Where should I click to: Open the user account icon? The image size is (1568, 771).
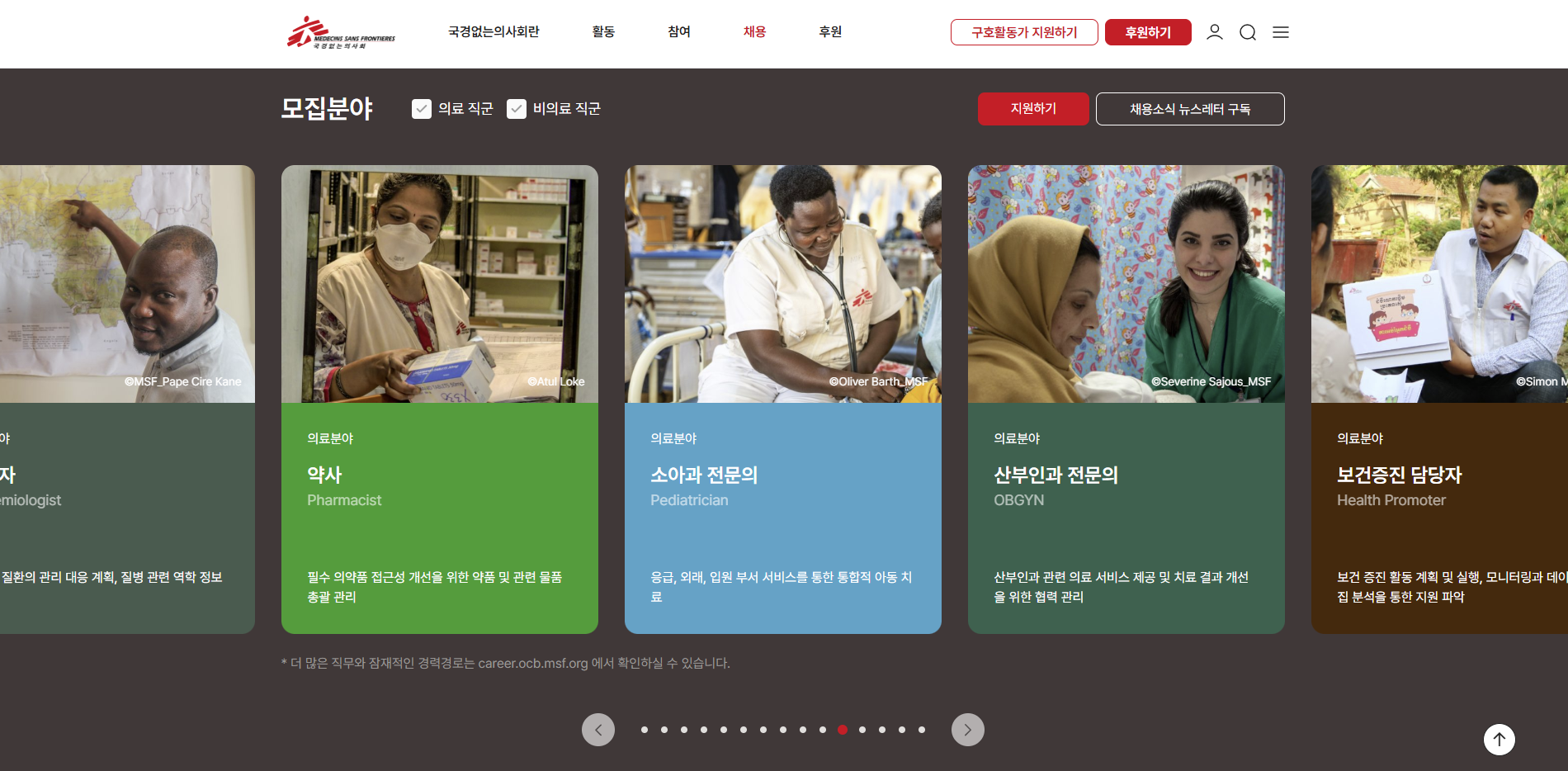(1214, 32)
